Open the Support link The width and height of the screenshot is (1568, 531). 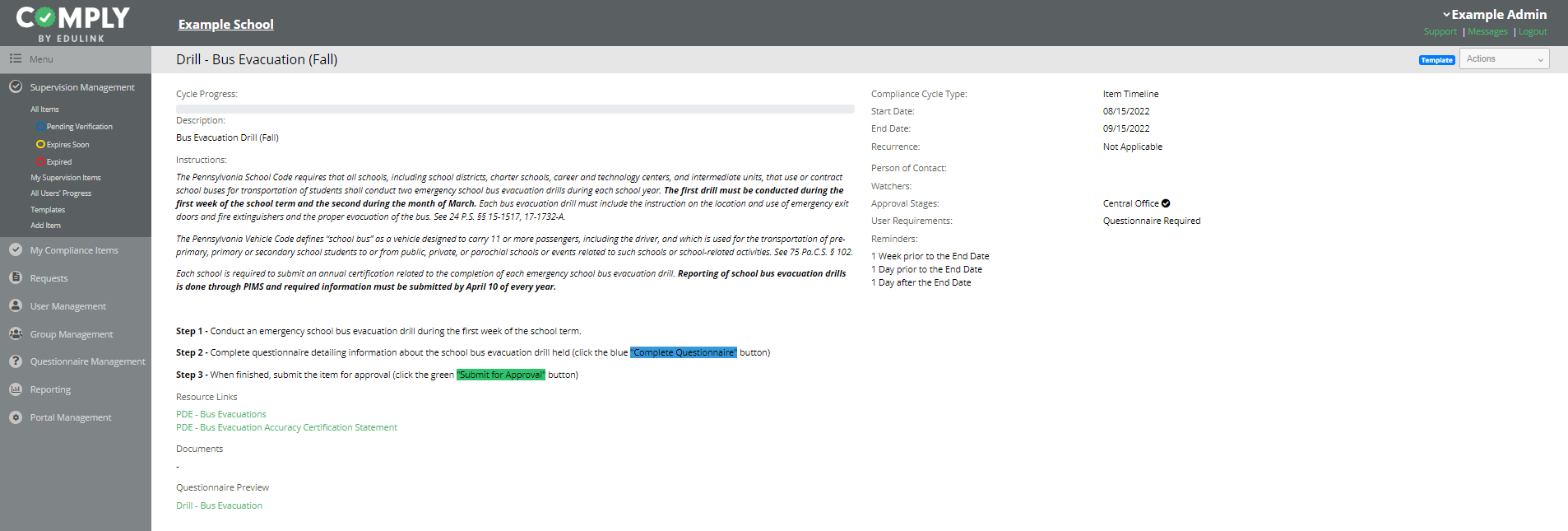[1440, 31]
